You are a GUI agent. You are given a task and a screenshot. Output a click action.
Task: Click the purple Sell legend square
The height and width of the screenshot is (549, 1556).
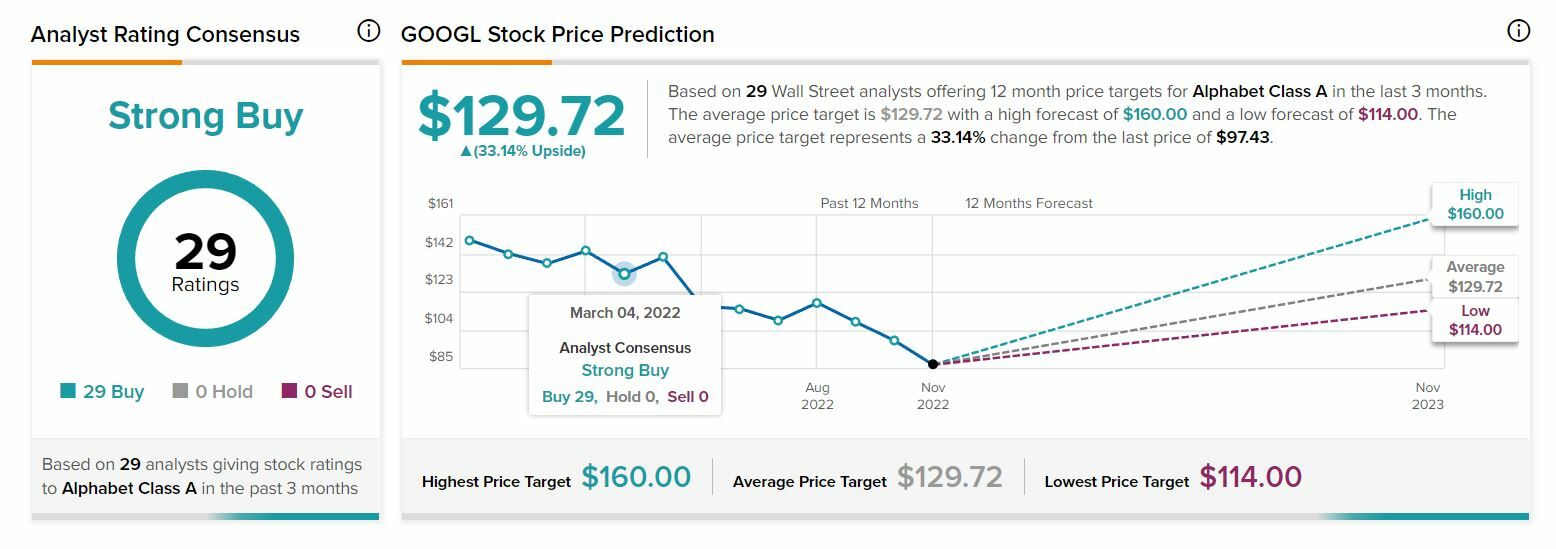(290, 392)
